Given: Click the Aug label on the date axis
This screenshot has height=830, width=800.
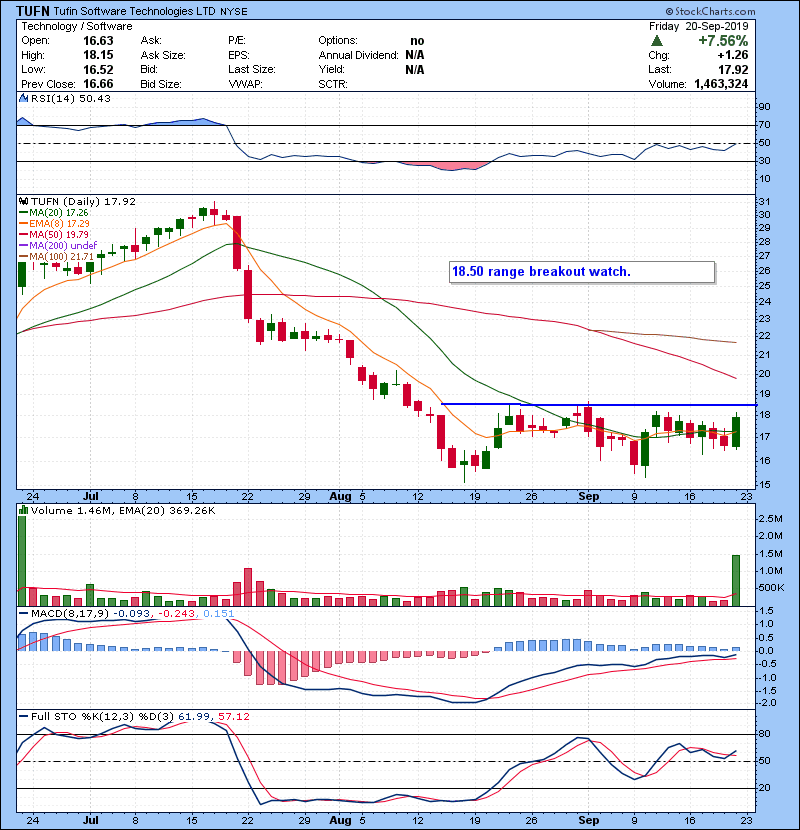Looking at the screenshot, I should coord(340,495).
